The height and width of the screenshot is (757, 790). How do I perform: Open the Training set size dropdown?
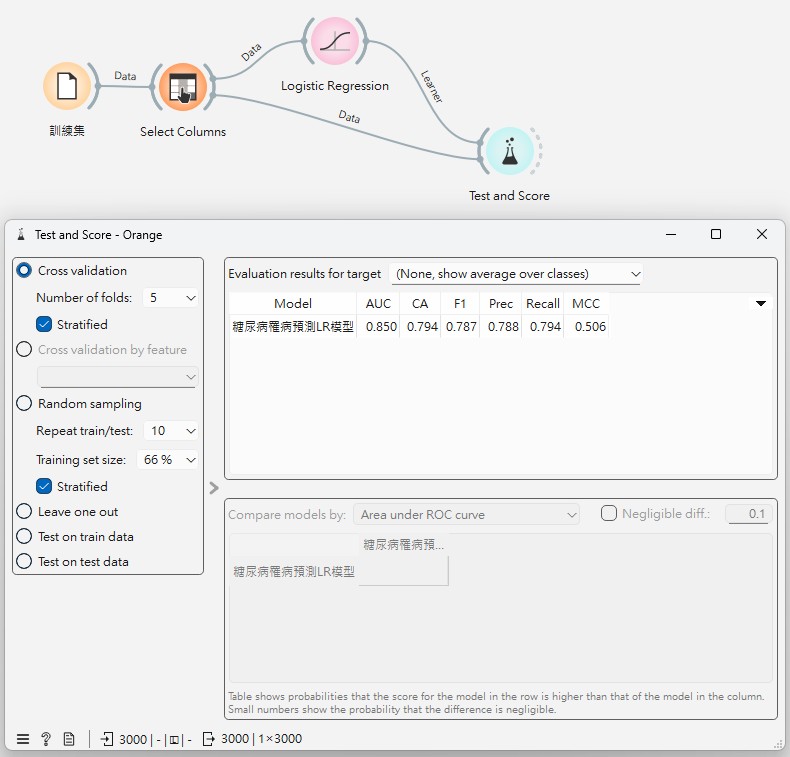pyautogui.click(x=170, y=460)
